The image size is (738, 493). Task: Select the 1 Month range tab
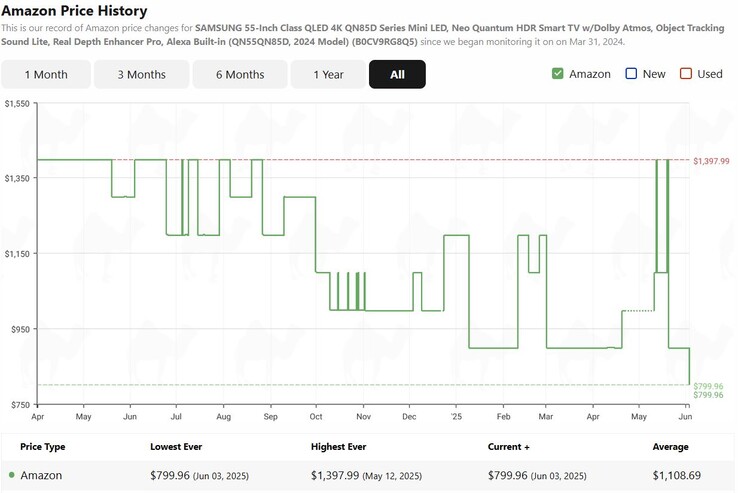pos(46,74)
